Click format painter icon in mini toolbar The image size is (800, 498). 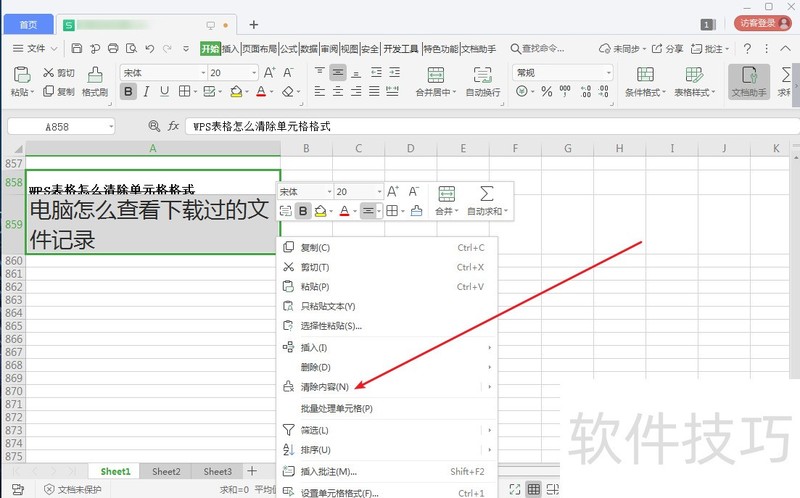pos(416,211)
